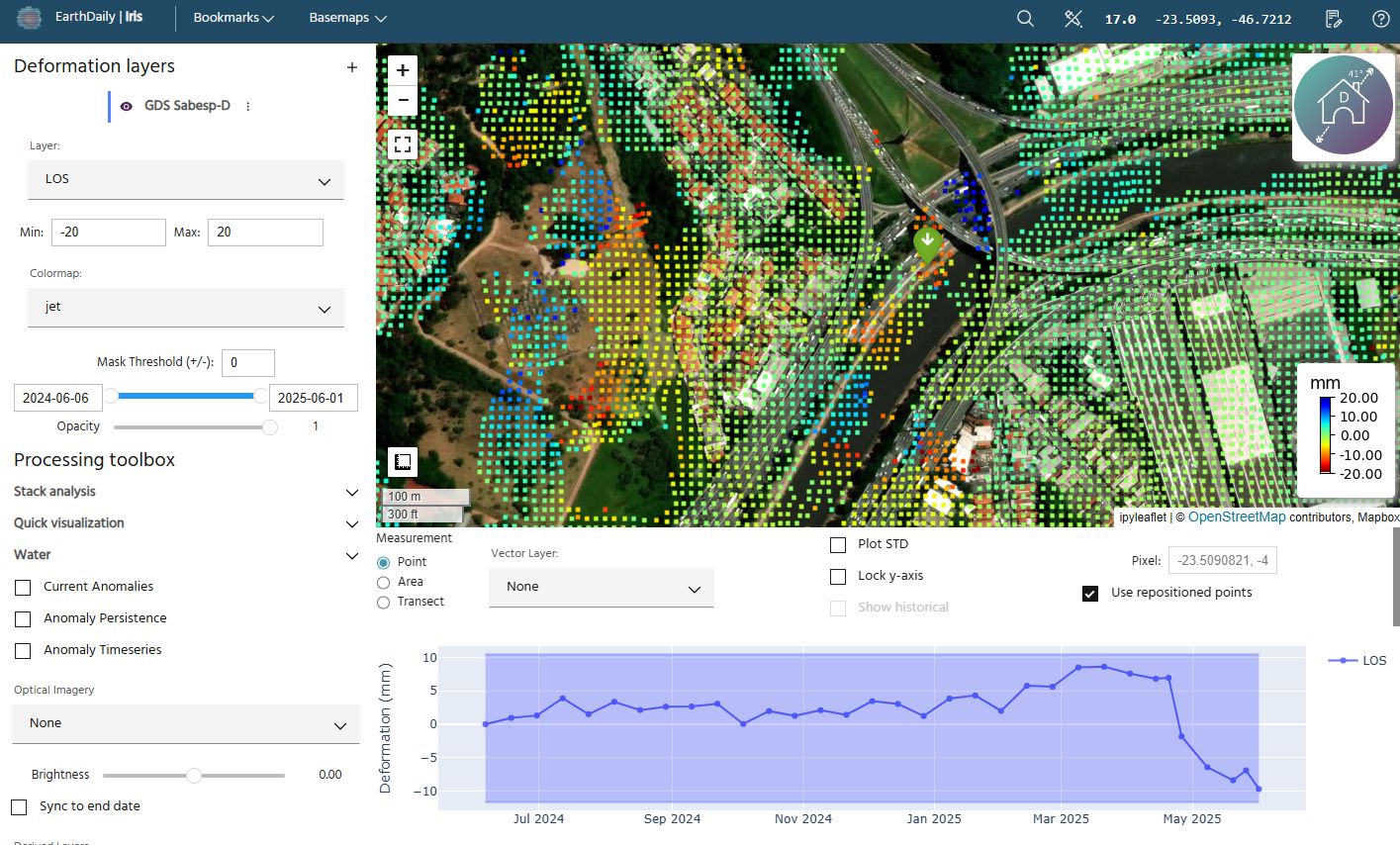This screenshot has width=1400, height=845.
Task: Check the Current Anomalies option
Action: click(x=23, y=588)
